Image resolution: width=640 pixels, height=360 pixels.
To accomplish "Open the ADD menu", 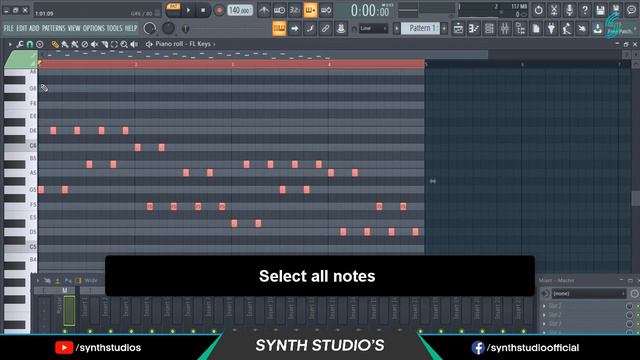I will coord(34,28).
